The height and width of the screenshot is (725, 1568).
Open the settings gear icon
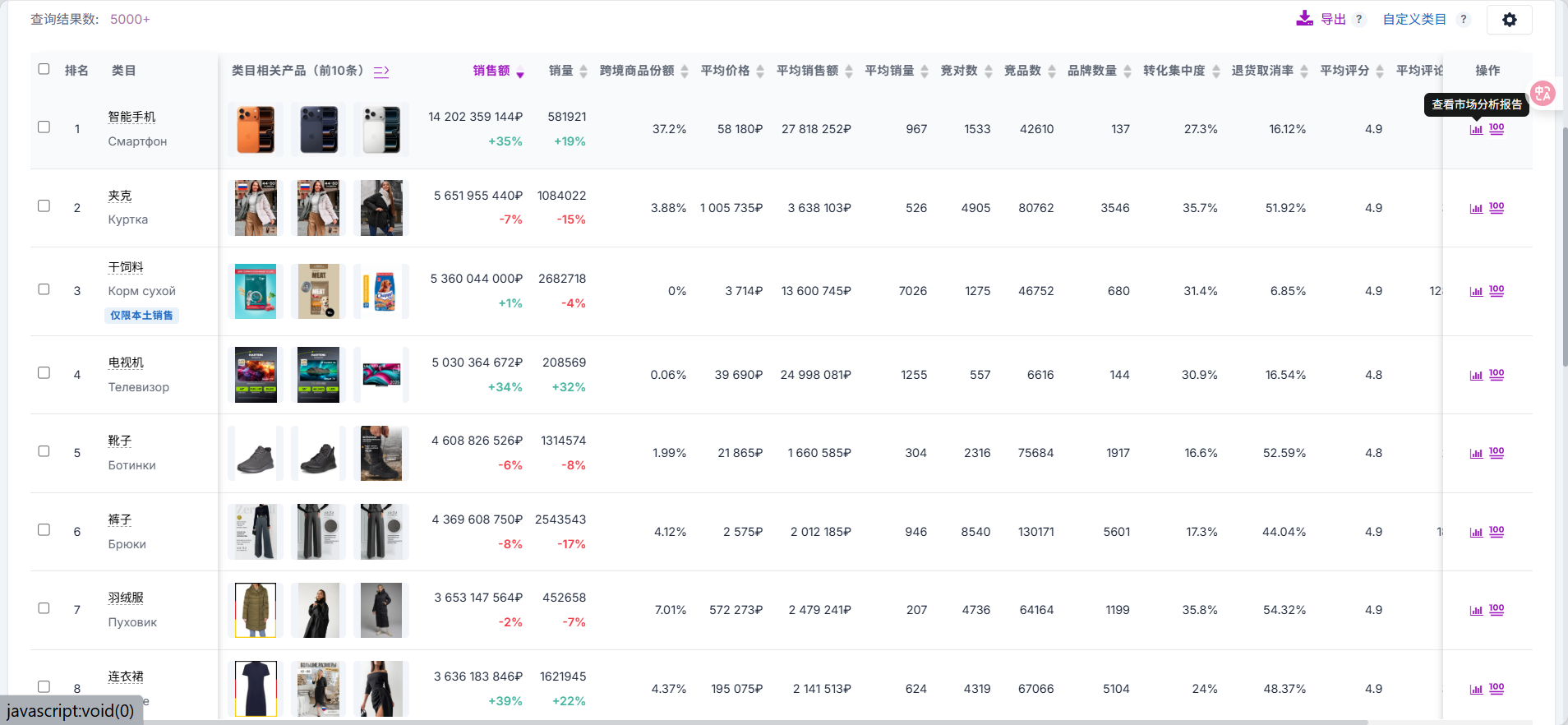1509,20
